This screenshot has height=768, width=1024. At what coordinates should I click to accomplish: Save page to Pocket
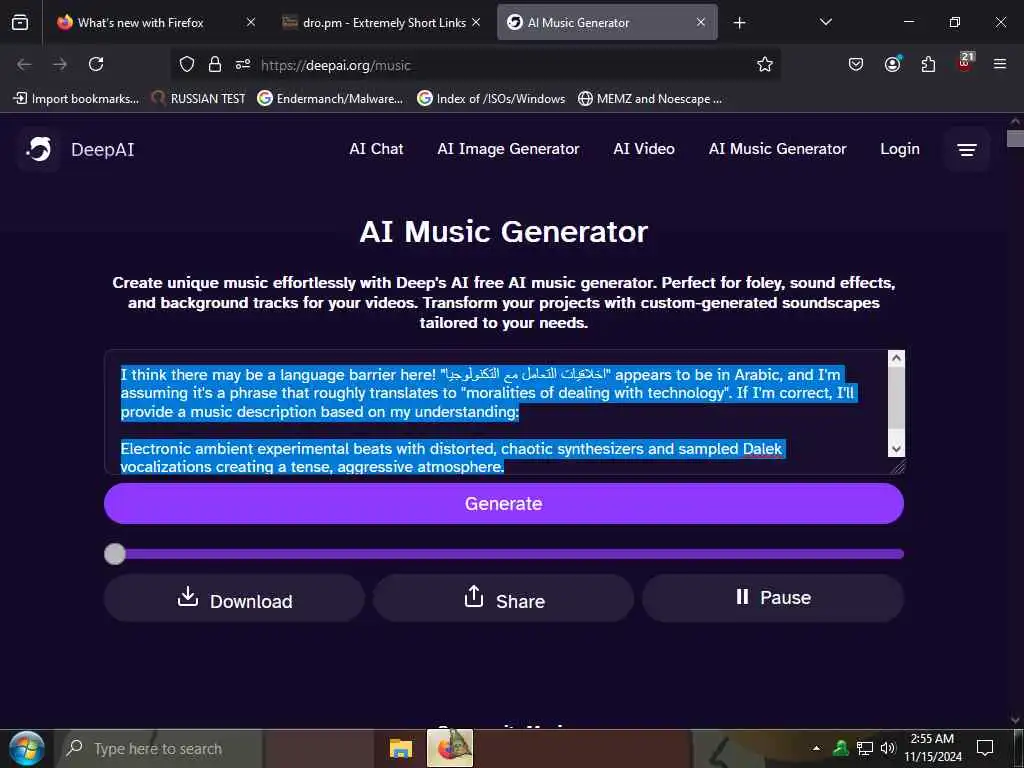tap(856, 64)
